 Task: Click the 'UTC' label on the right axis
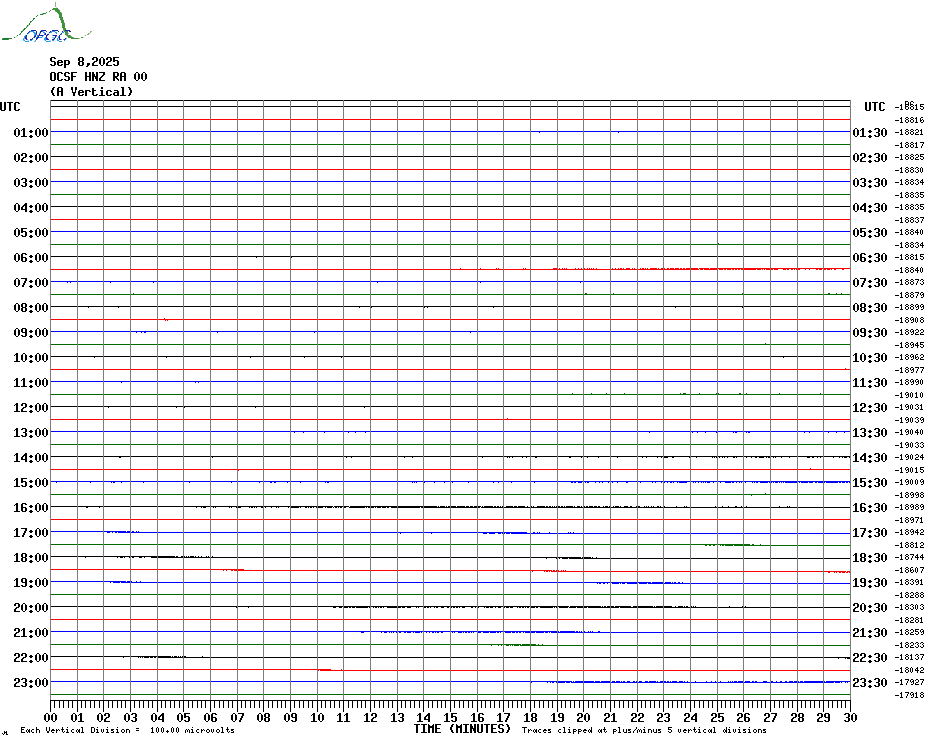pyautogui.click(x=874, y=107)
